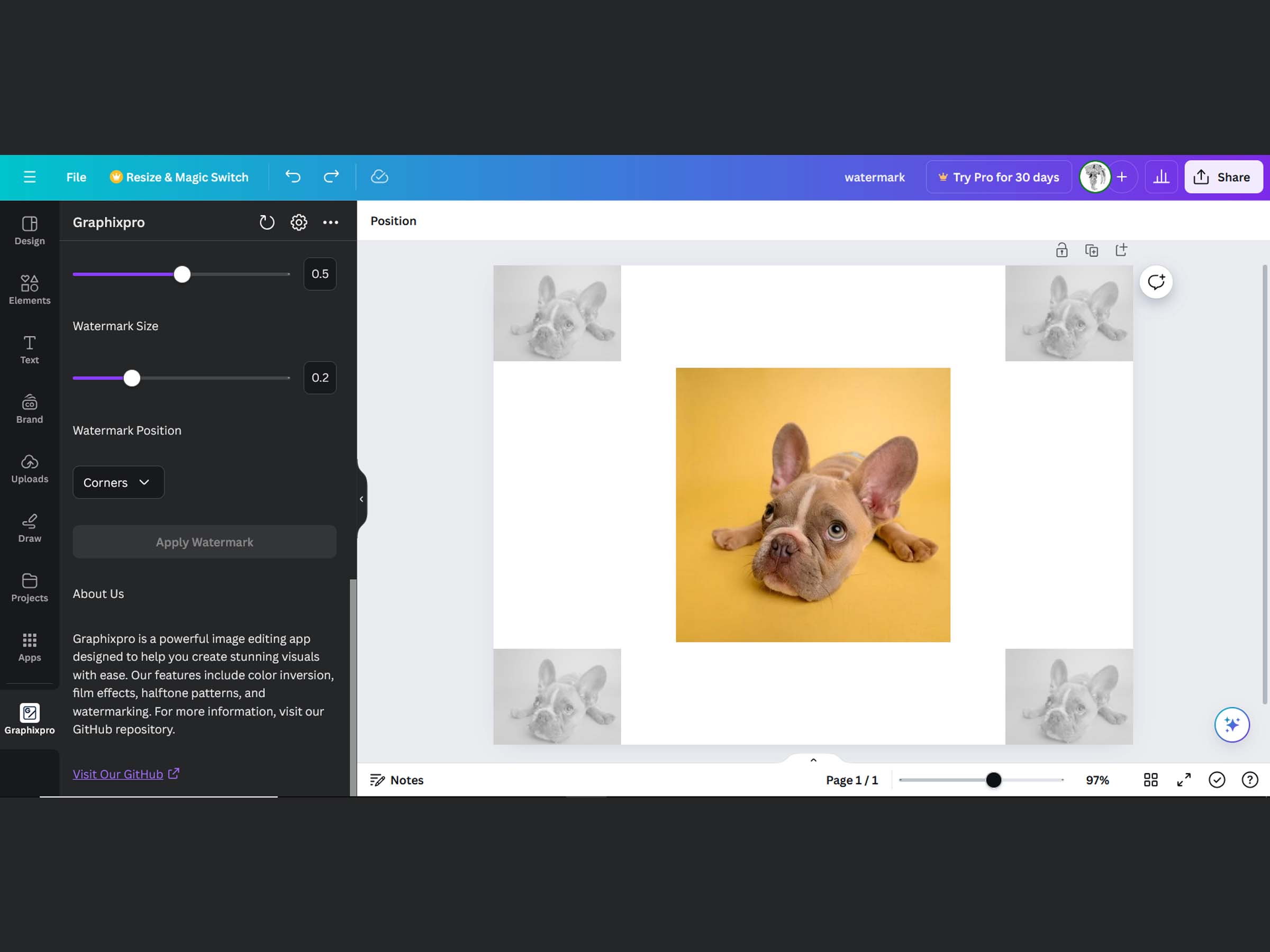Click the 0.5 opacity value field
1270x952 pixels.
(320, 274)
